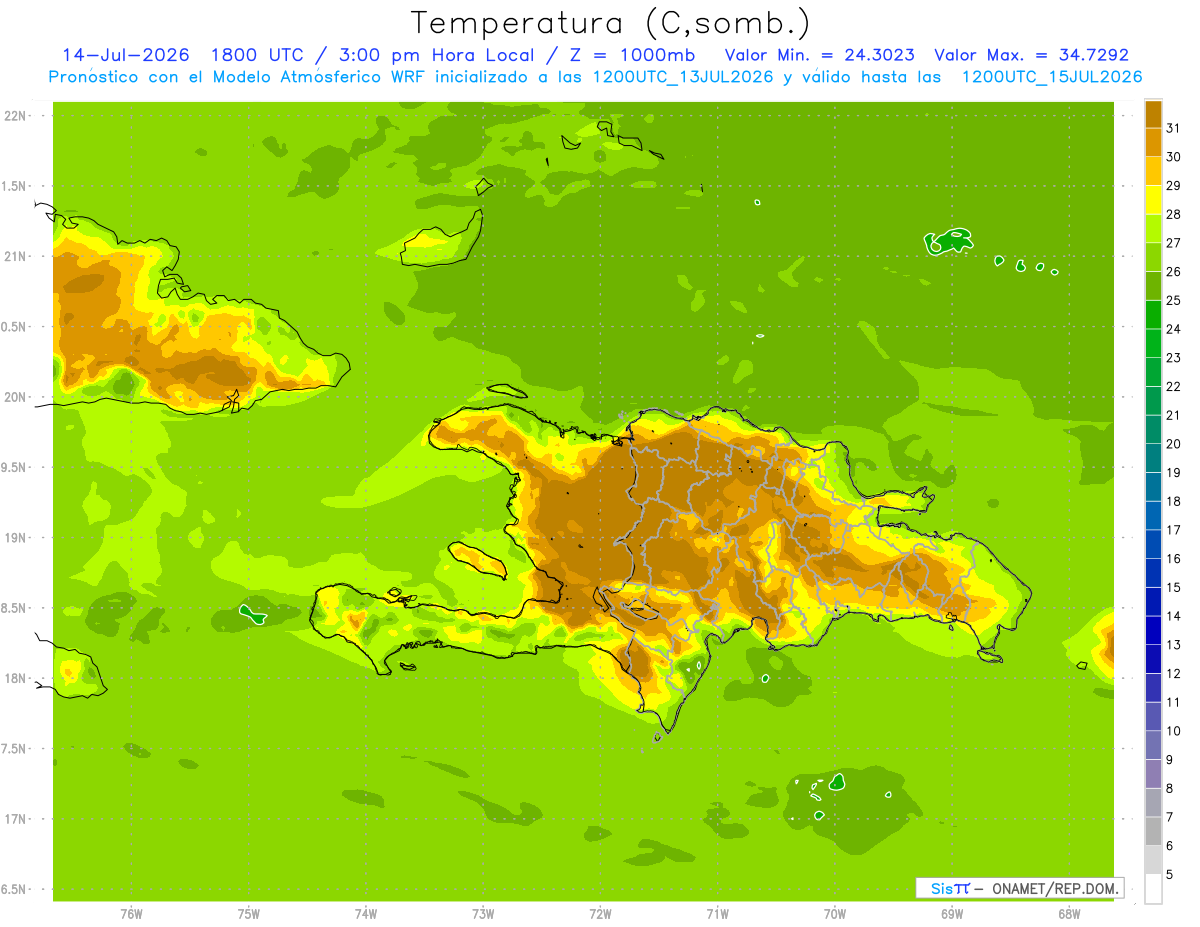
Task: Select legend swatch between 12 and 13
Action: coord(1153,659)
